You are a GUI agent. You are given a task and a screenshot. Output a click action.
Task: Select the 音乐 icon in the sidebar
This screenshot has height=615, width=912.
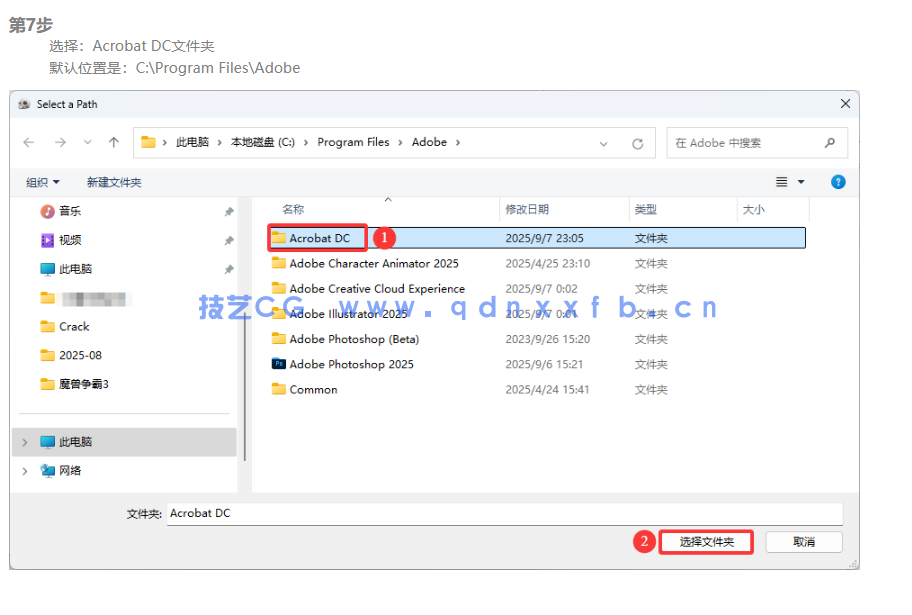click(47, 211)
